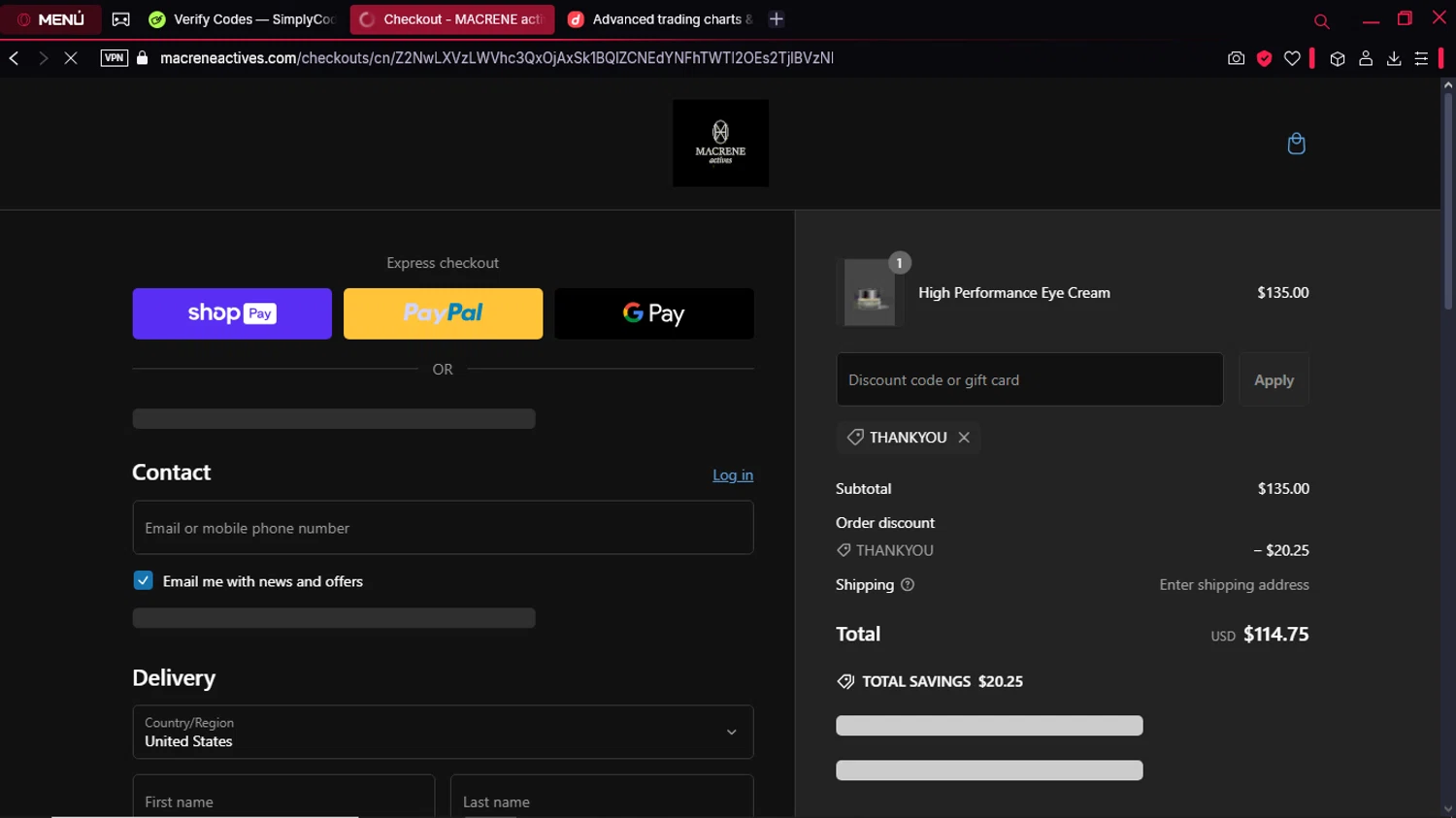
Task: Open Easy Setup sliders icon
Action: (x=1421, y=58)
